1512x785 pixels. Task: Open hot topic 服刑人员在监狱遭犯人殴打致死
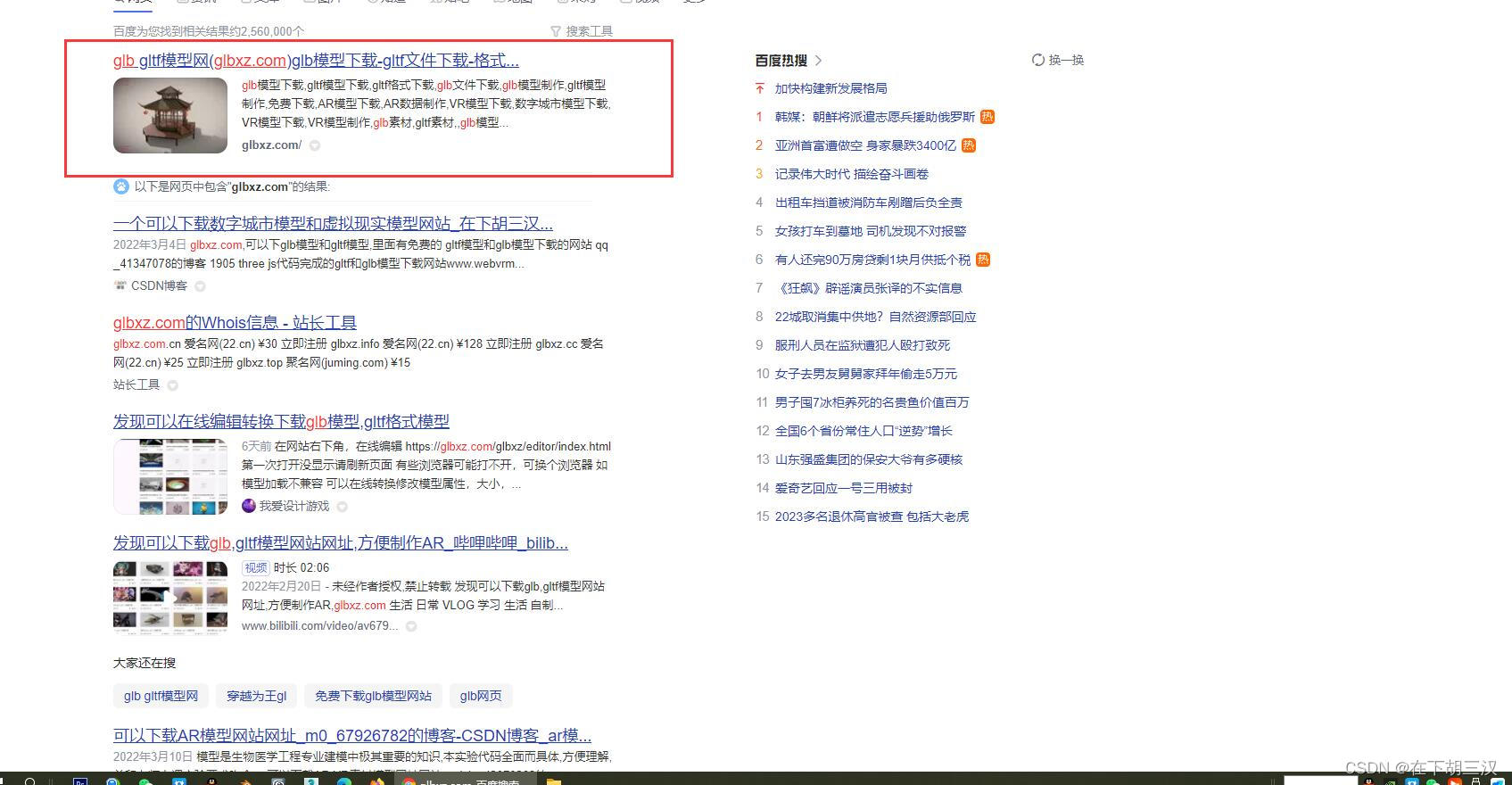tap(863, 345)
